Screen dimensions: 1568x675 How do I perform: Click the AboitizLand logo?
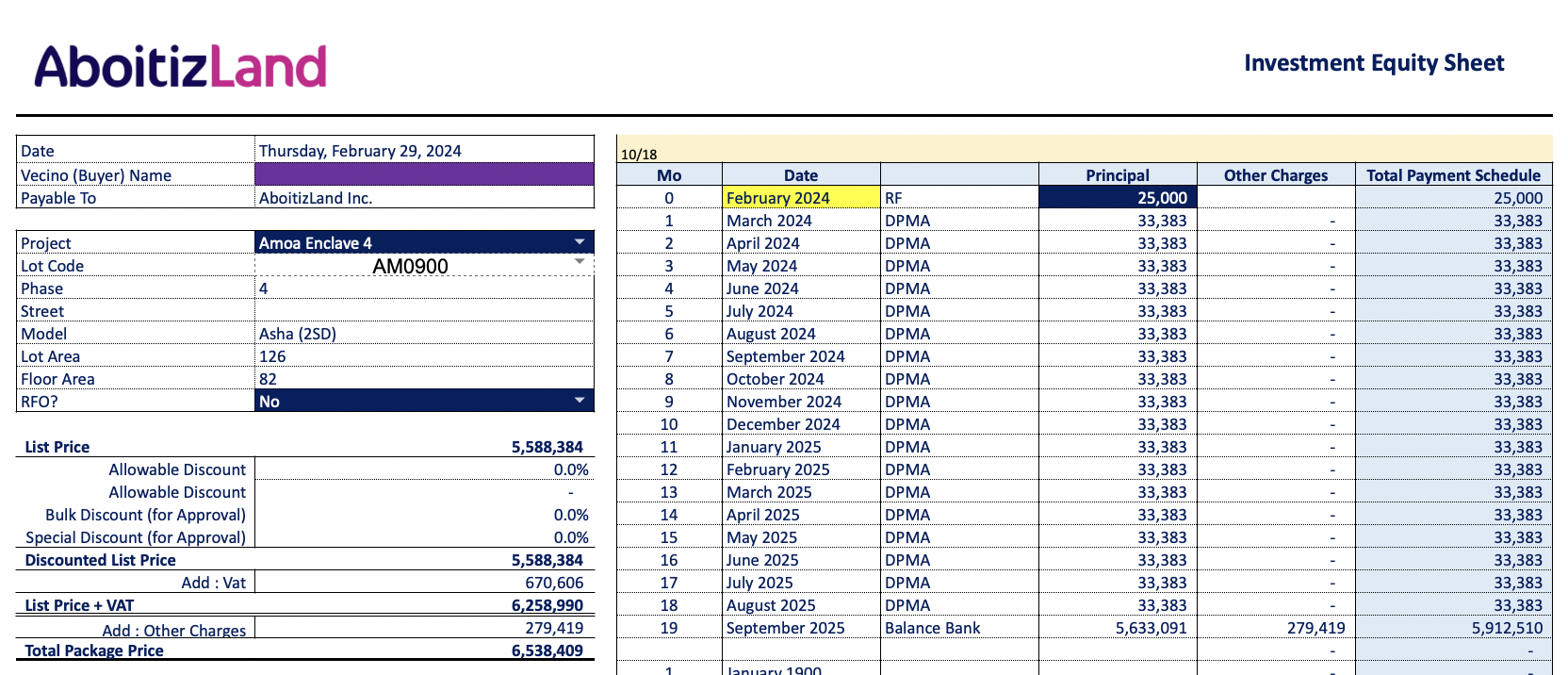click(180, 67)
